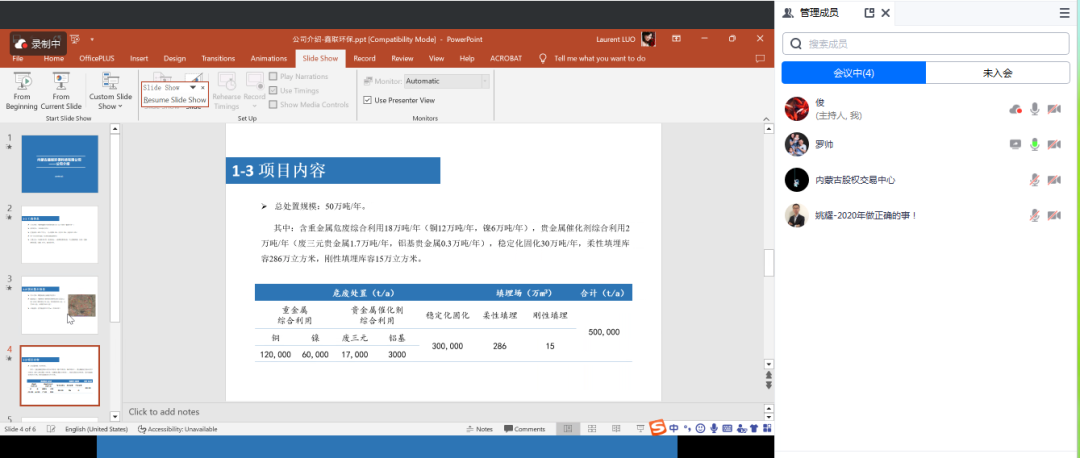The image size is (1080, 458).
Task: Toggle the Notes pane in status bar
Action: tap(479, 429)
